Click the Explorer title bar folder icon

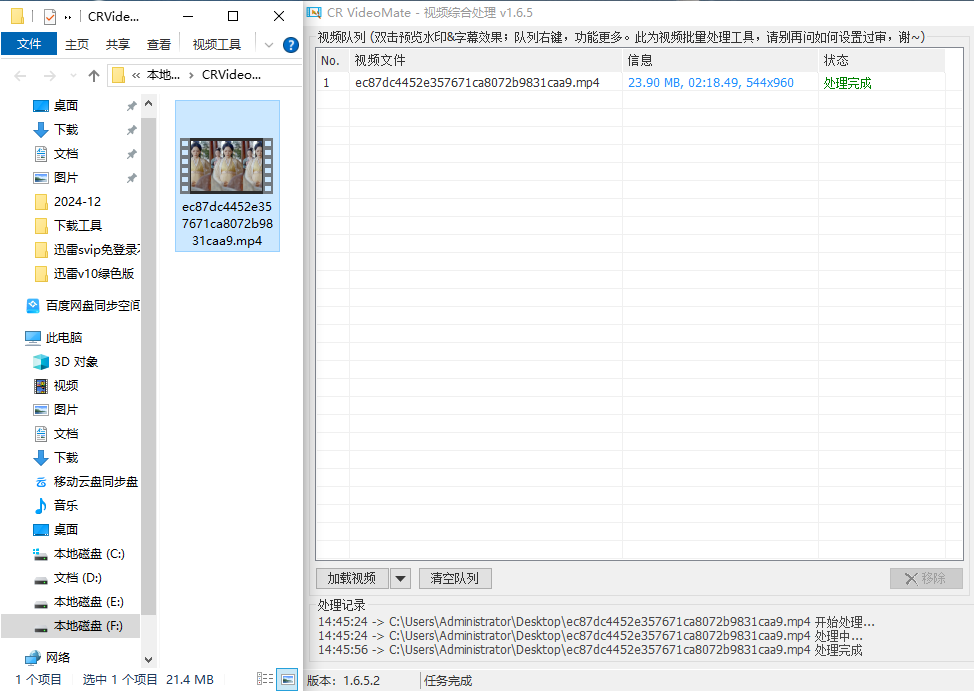point(18,16)
